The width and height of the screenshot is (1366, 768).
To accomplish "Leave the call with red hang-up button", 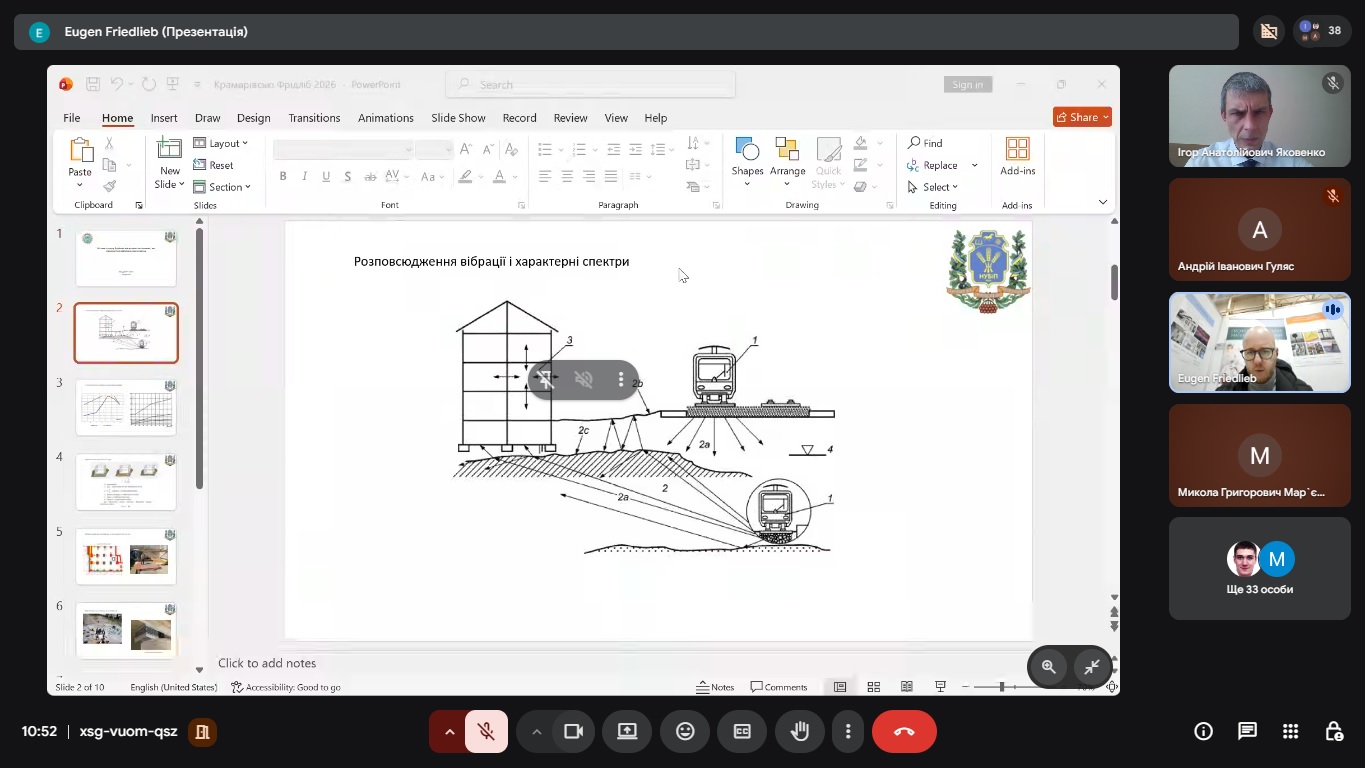I will (x=904, y=732).
